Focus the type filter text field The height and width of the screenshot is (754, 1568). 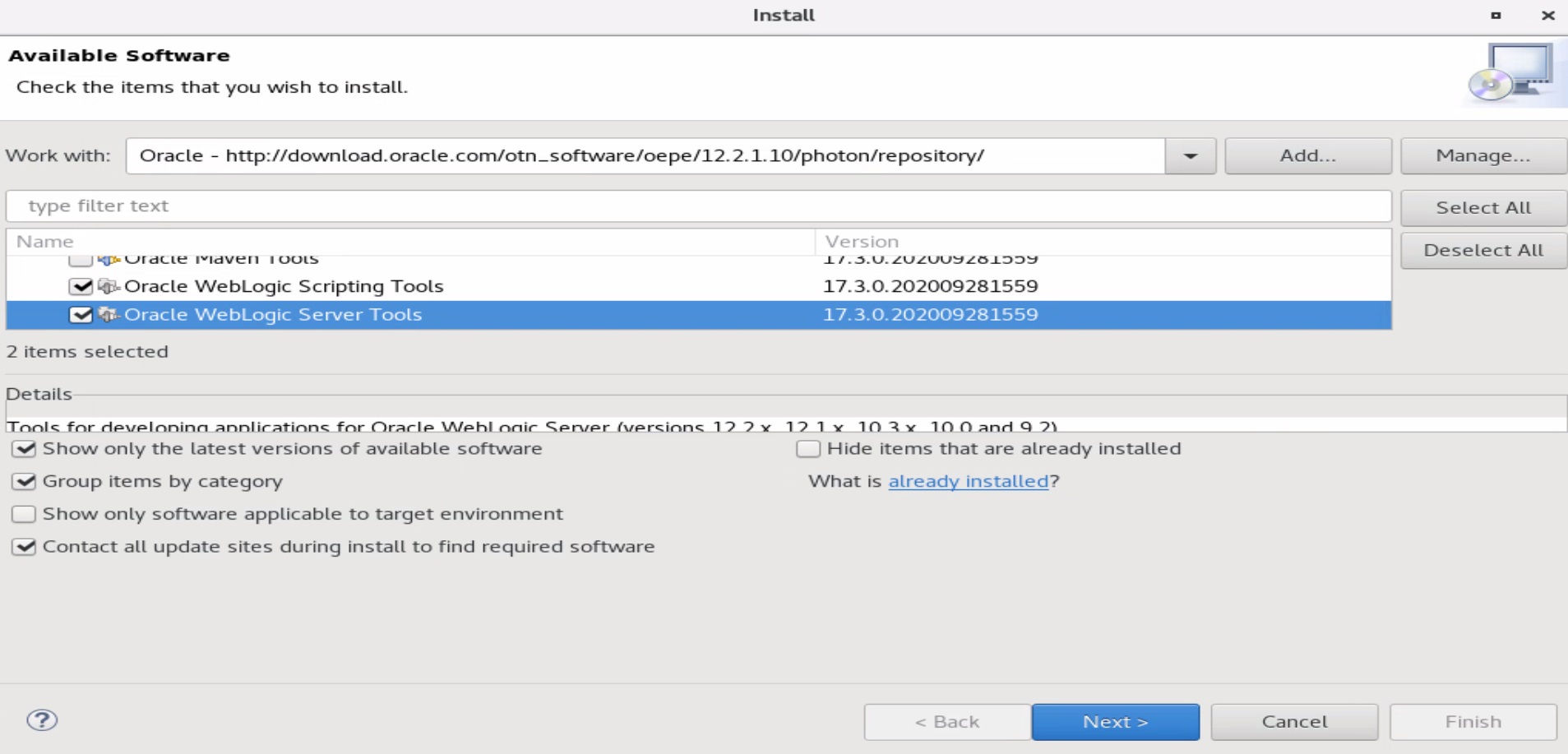697,206
